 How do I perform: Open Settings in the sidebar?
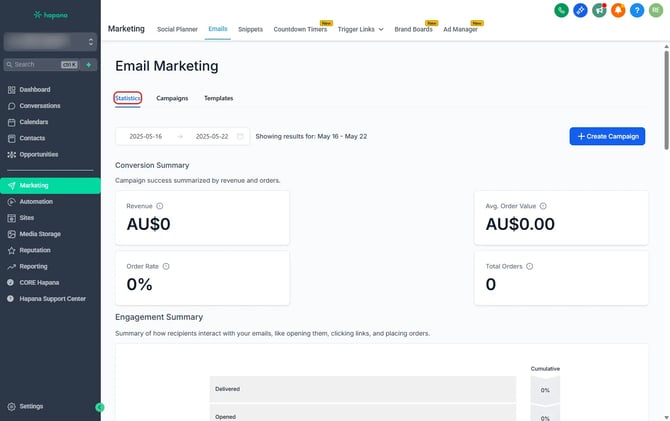click(30, 407)
